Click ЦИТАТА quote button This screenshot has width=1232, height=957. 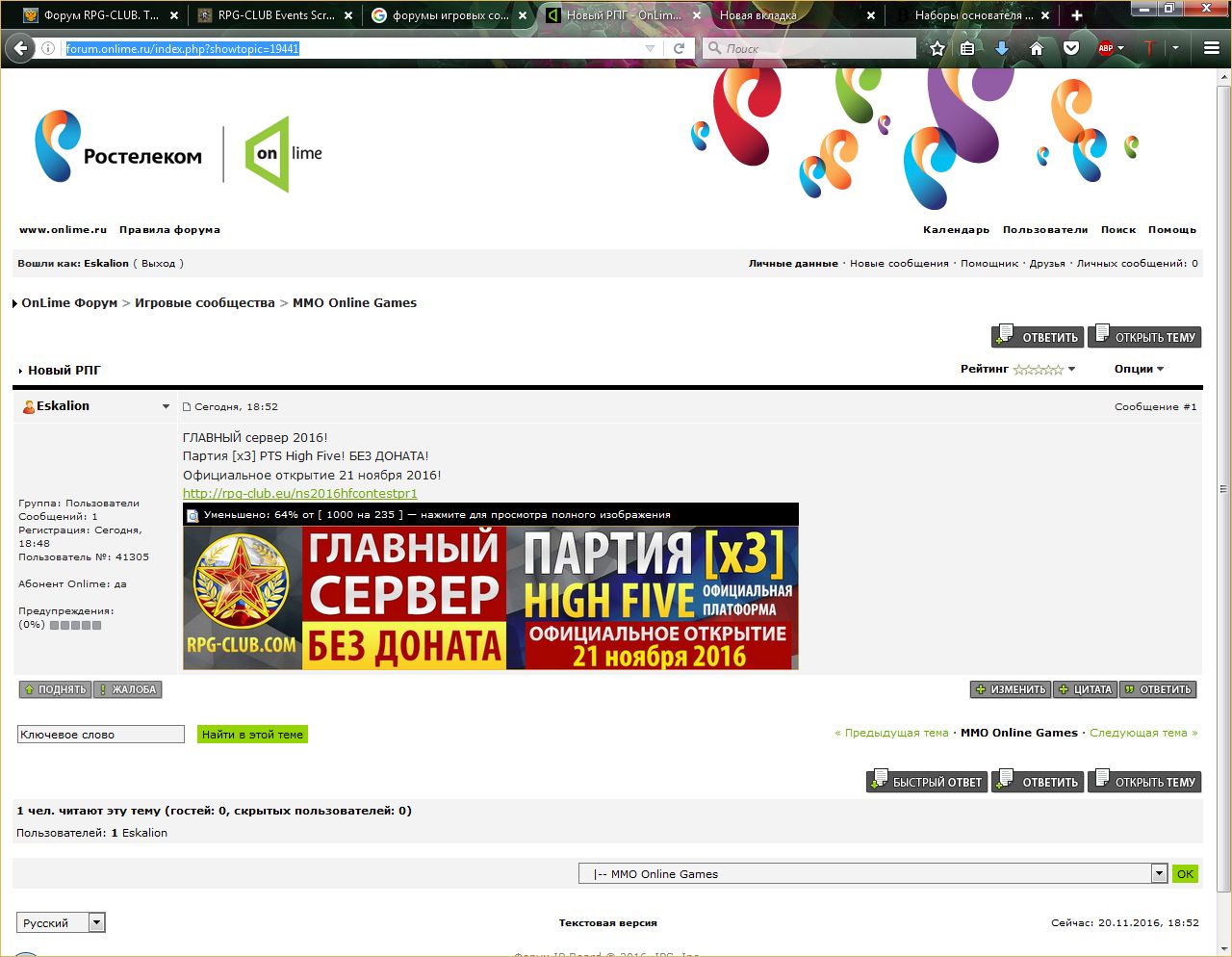[x=1085, y=689]
